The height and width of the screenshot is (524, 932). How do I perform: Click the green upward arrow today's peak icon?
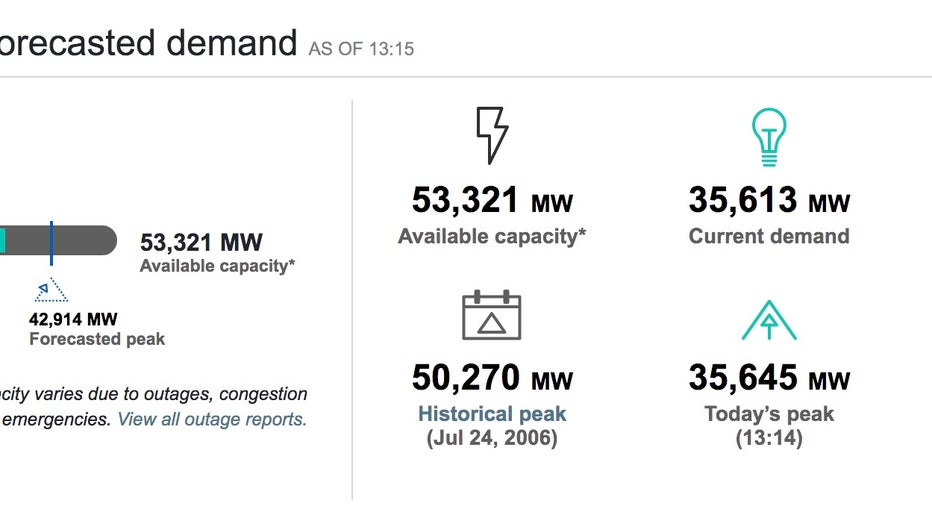tap(769, 320)
